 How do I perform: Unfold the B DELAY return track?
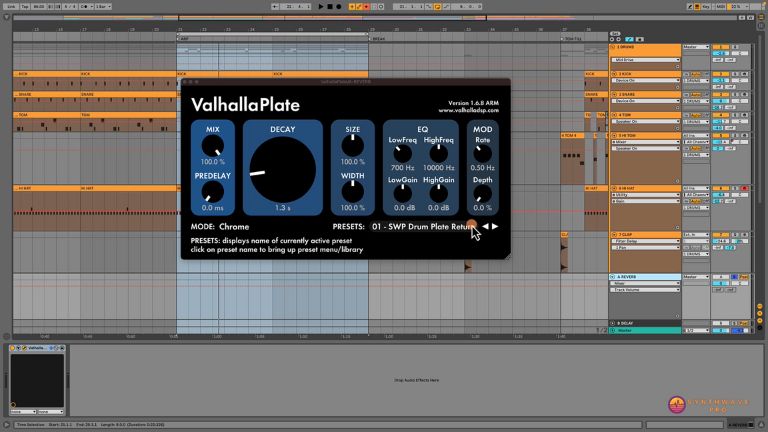coord(613,323)
